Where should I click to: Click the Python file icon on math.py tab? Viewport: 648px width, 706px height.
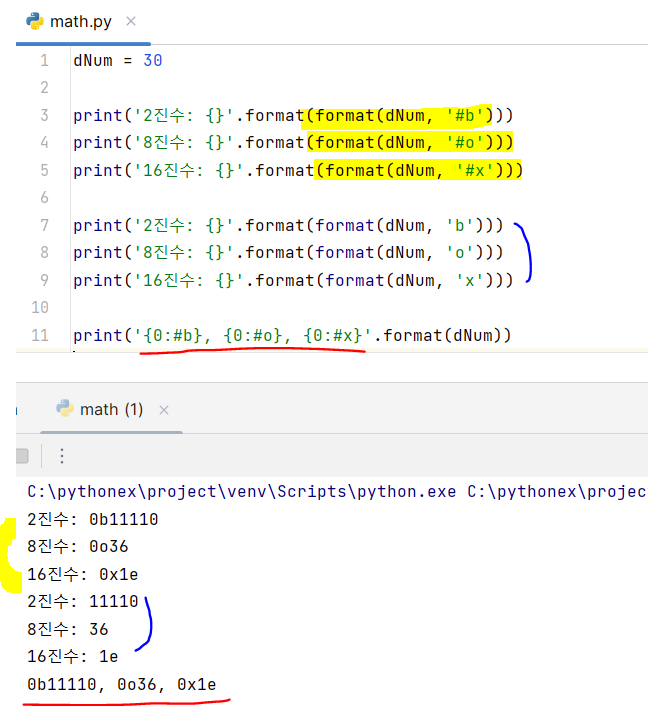pyautogui.click(x=35, y=21)
